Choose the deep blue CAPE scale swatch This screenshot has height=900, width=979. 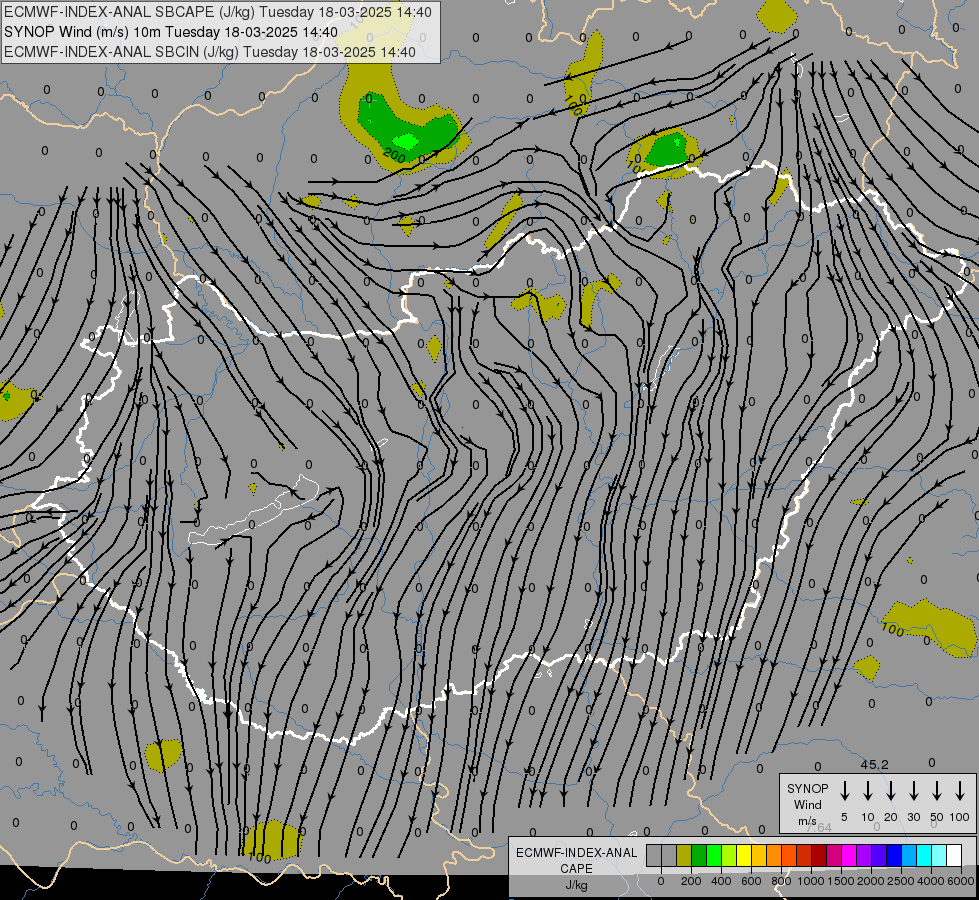pos(893,855)
